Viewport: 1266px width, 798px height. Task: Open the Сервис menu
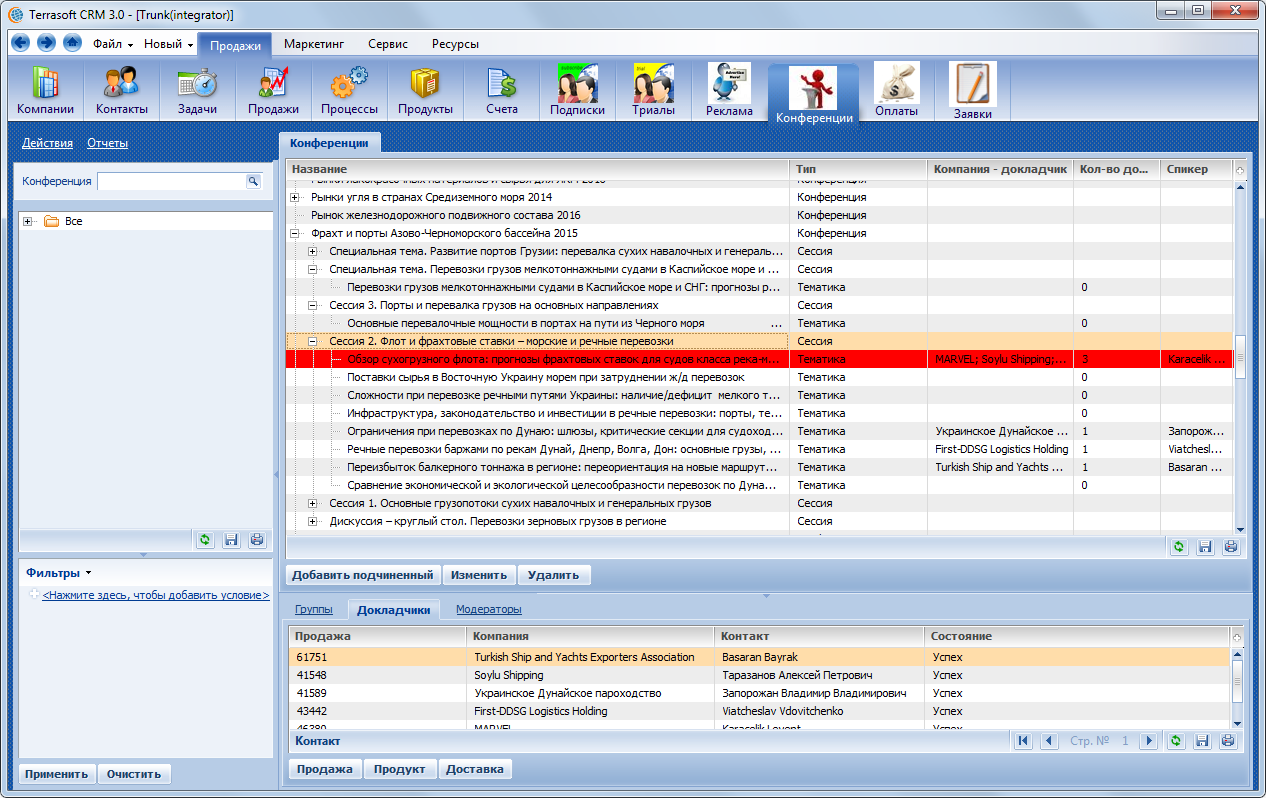tap(388, 44)
